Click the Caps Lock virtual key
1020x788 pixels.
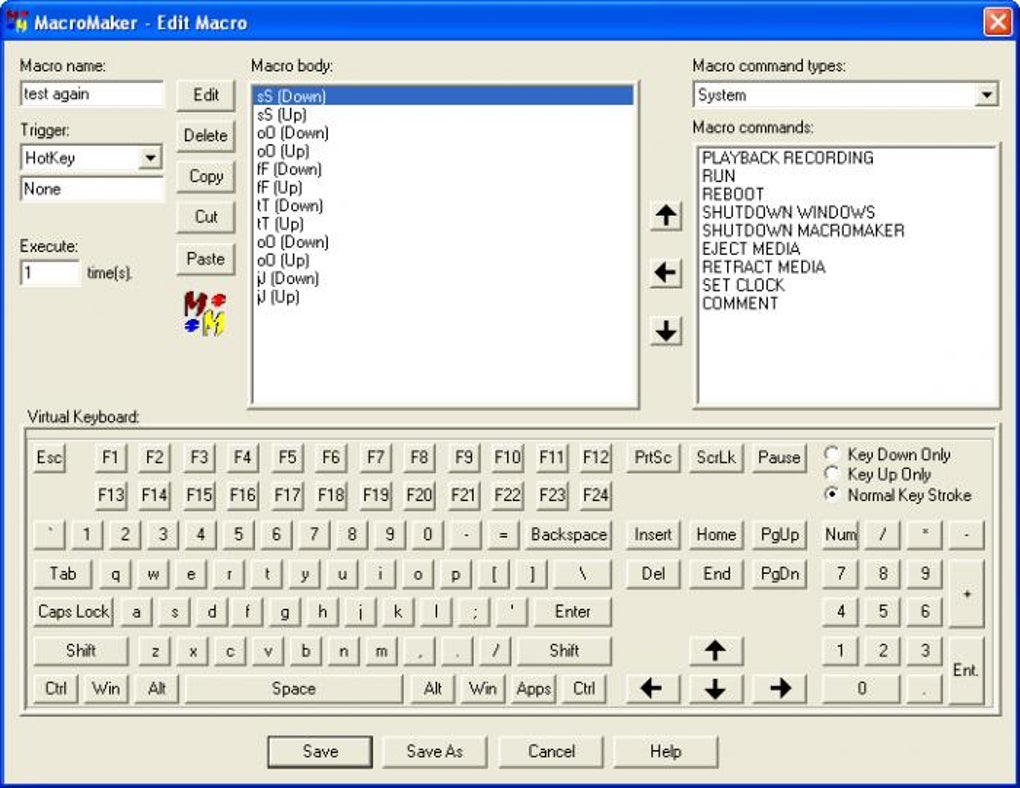click(73, 612)
